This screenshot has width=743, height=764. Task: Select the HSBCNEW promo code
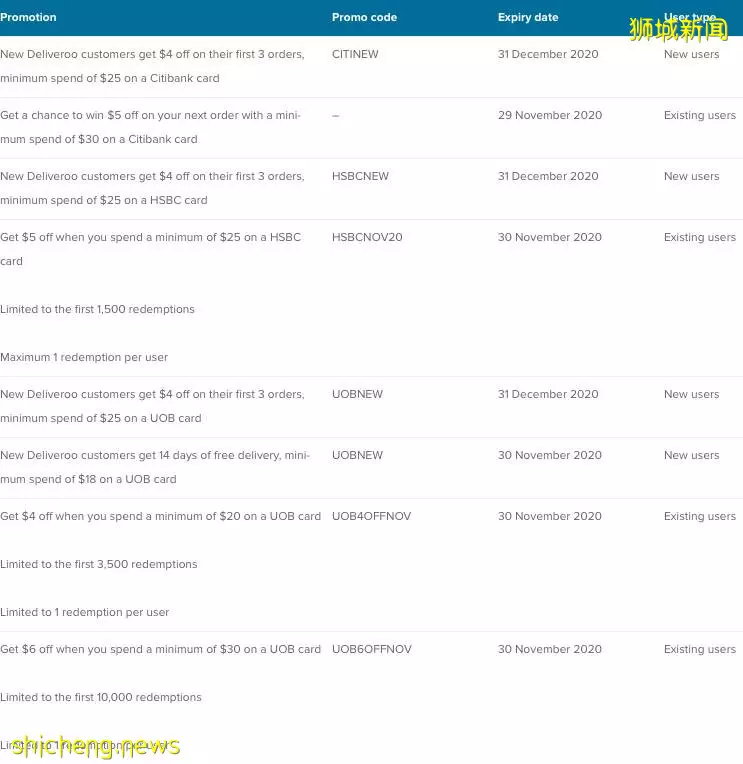(361, 176)
